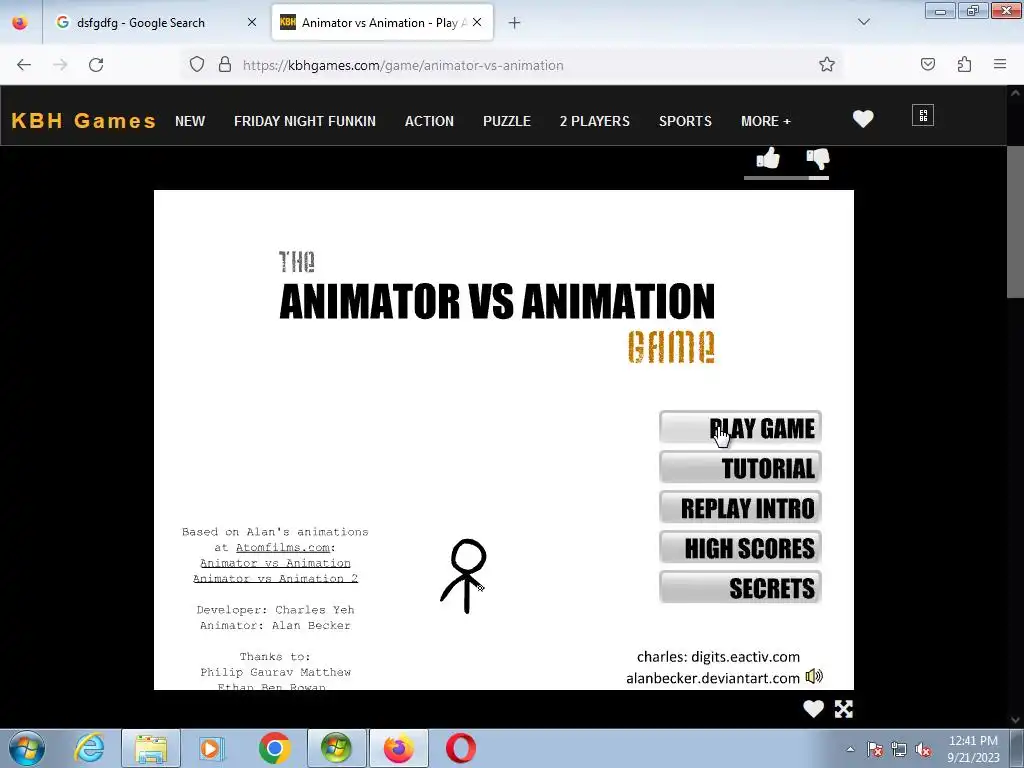Open the Animator vs Animation link
Screen dimensions: 1024x768
tap(275, 563)
